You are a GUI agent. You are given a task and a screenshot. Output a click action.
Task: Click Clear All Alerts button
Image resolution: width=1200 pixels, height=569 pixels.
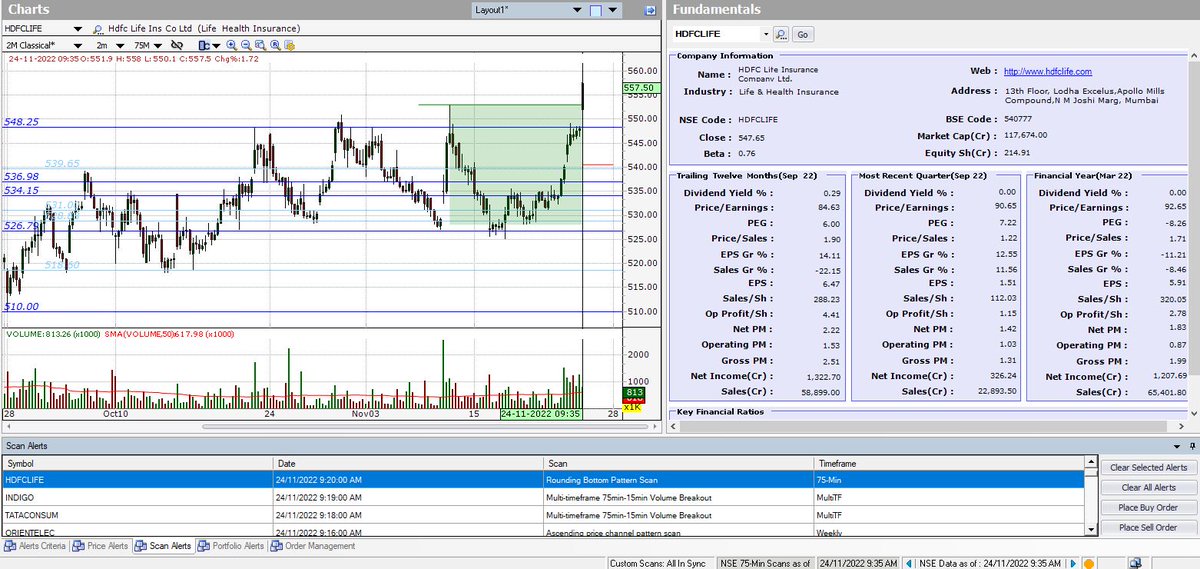point(1148,487)
